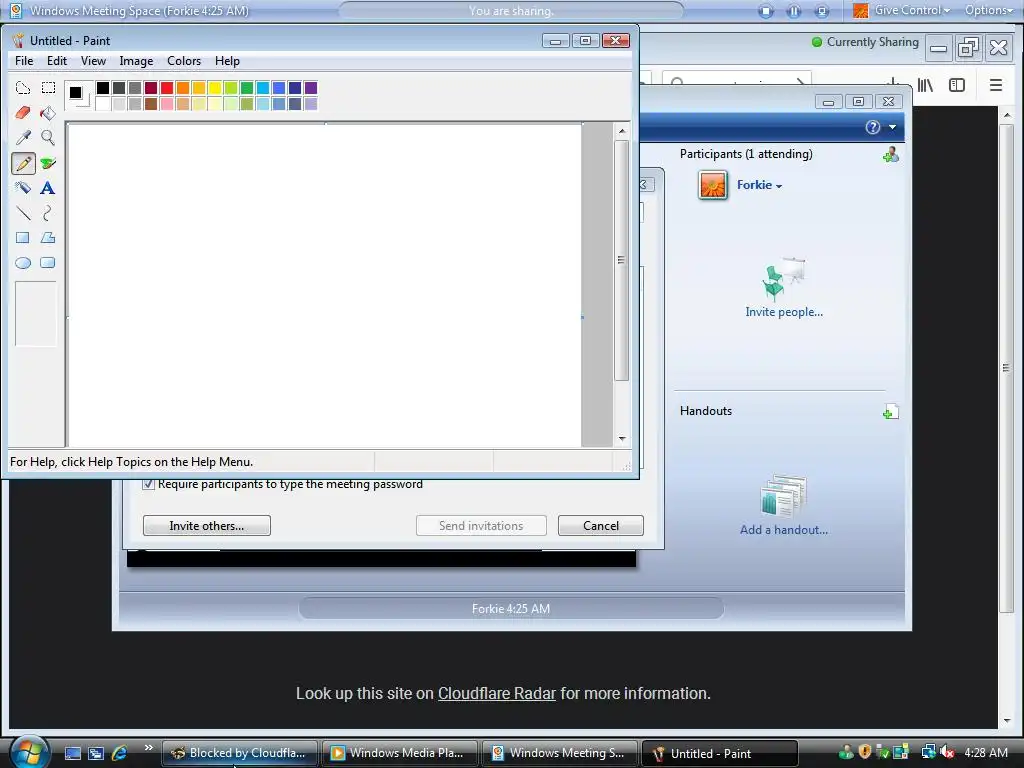Stop sharing using the stop icon
The image size is (1024, 768).
(766, 11)
